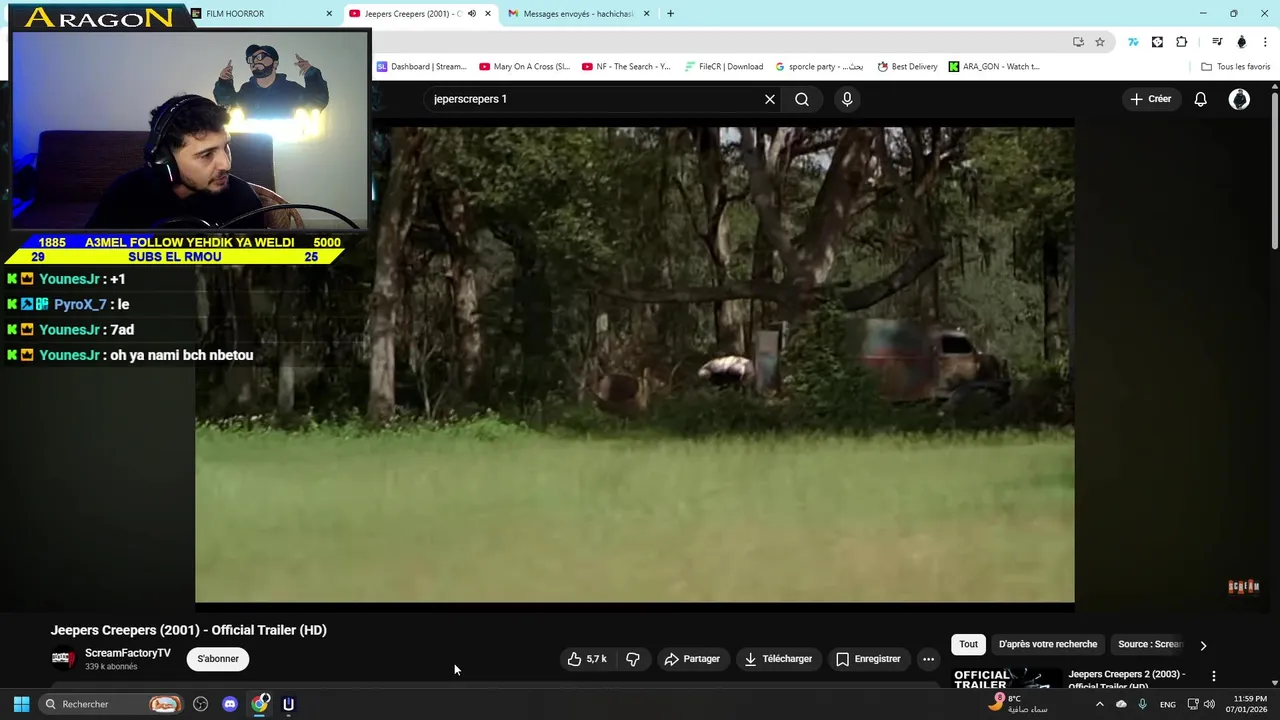Screen dimensions: 1280x720
Task: Open the ScreamFactoryTV channel avatar
Action: click(62, 658)
